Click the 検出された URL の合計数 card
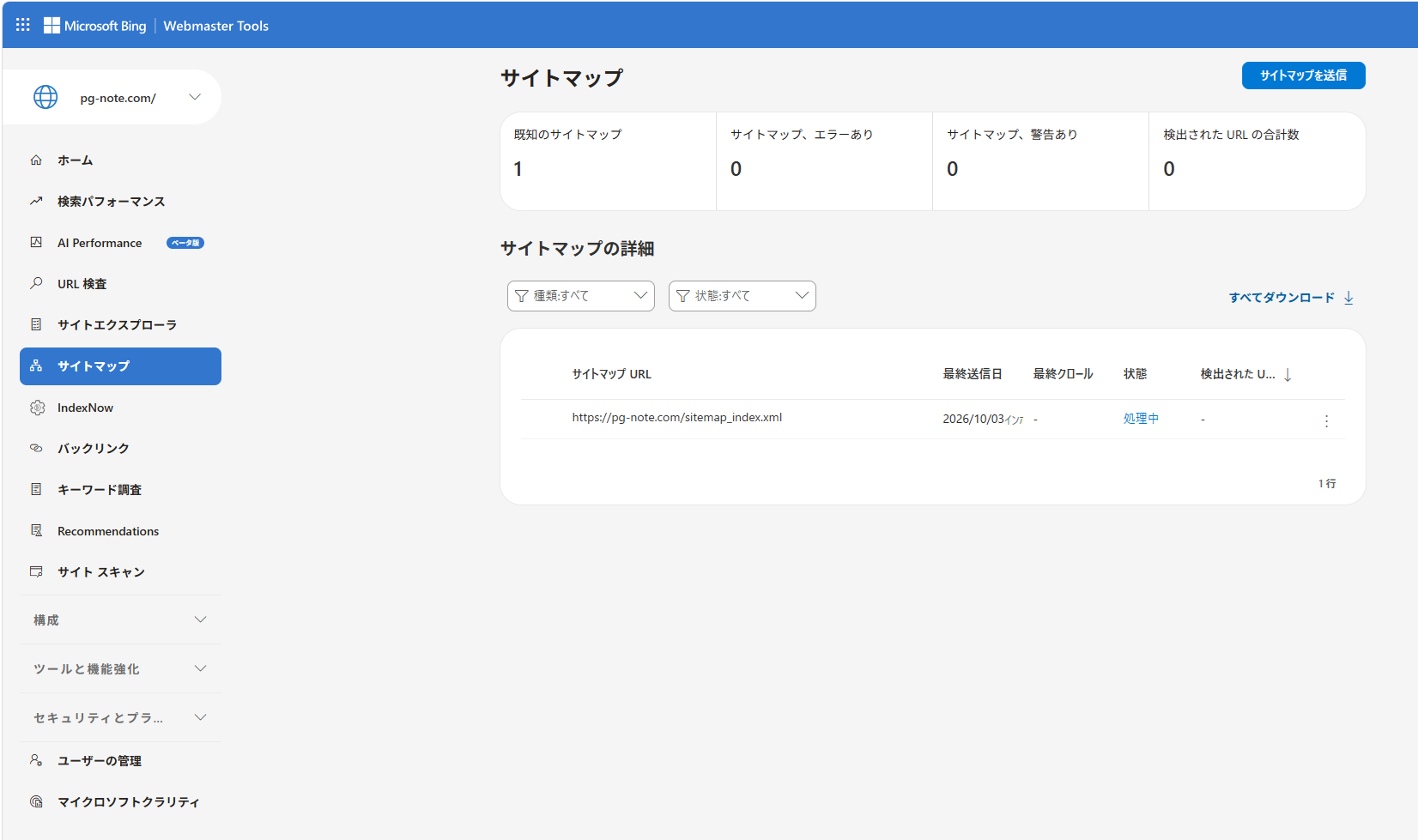This screenshot has width=1418, height=840. click(x=1257, y=161)
